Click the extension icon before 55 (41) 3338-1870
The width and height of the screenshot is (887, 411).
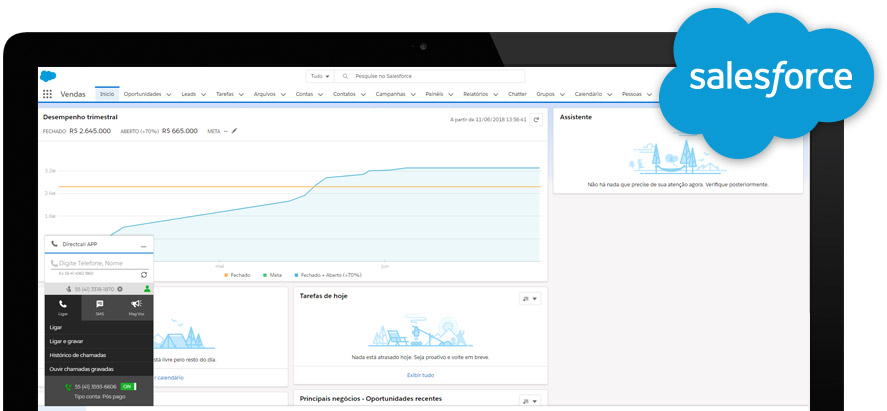point(70,289)
